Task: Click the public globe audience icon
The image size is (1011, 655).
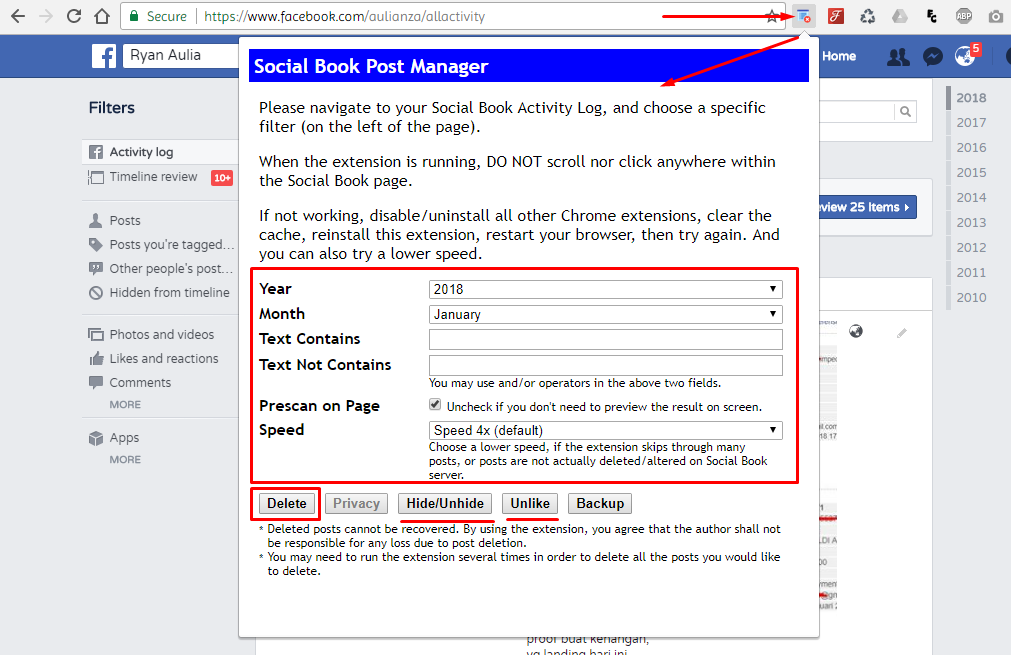Action: pyautogui.click(x=856, y=331)
